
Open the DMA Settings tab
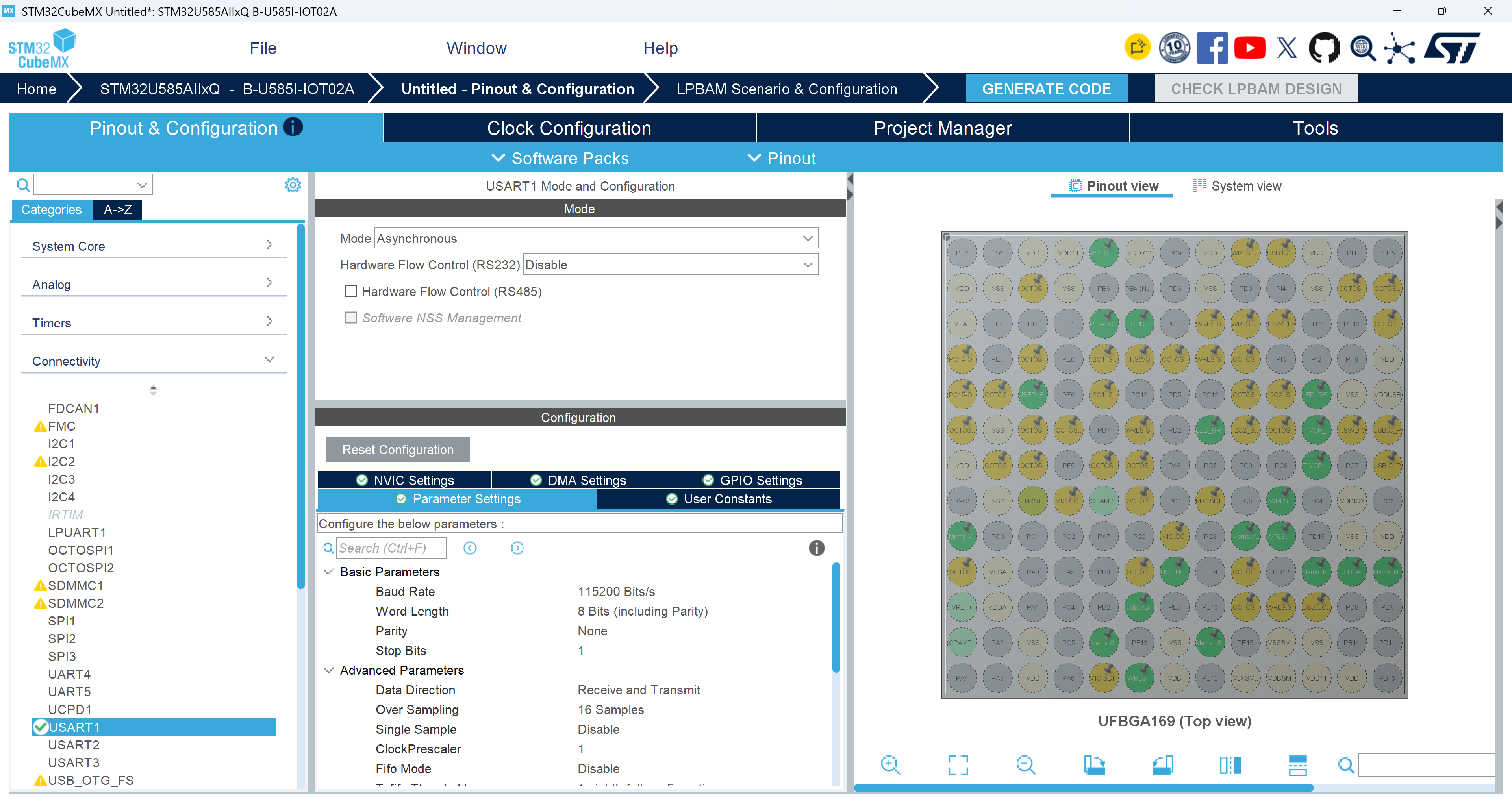click(578, 480)
